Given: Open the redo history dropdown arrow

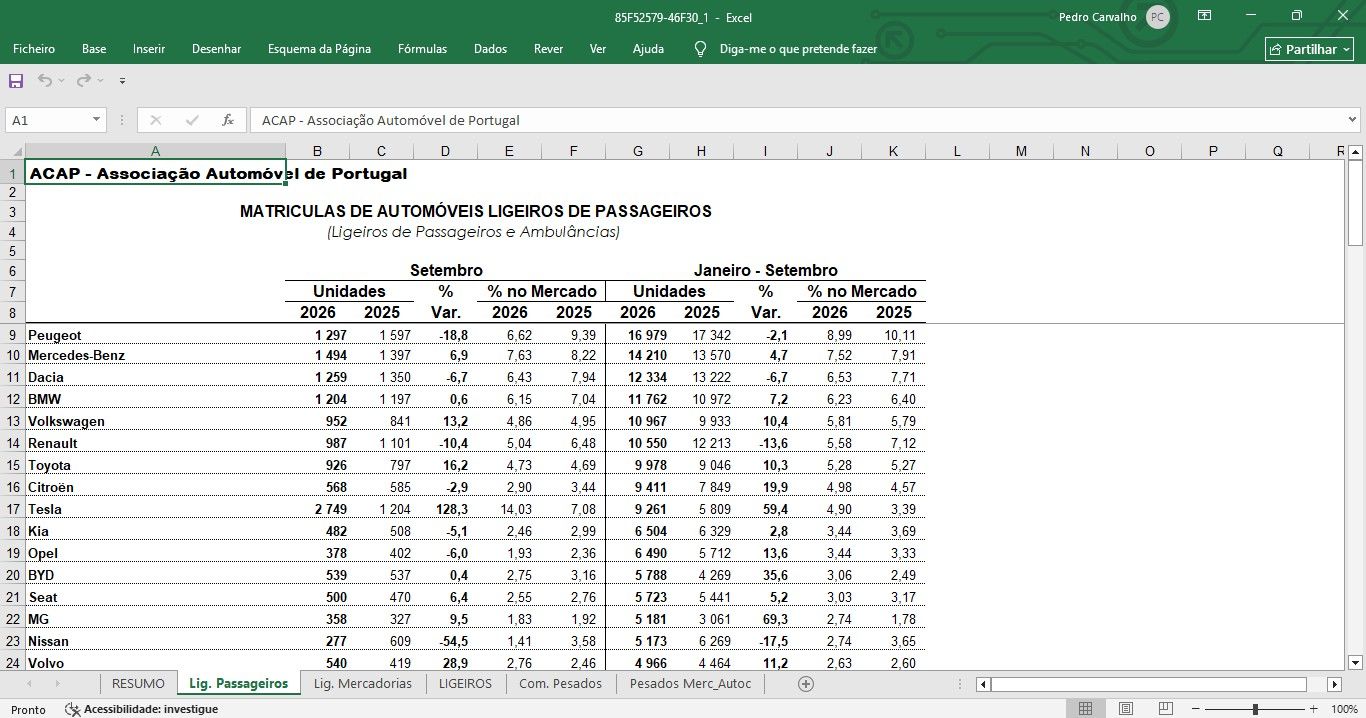Looking at the screenshot, I should coord(101,80).
